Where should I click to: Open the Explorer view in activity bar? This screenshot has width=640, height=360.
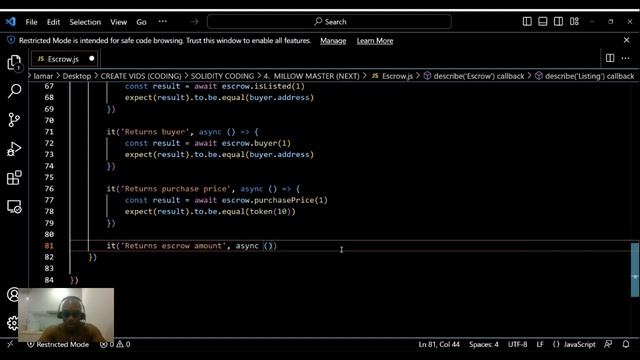(x=14, y=62)
